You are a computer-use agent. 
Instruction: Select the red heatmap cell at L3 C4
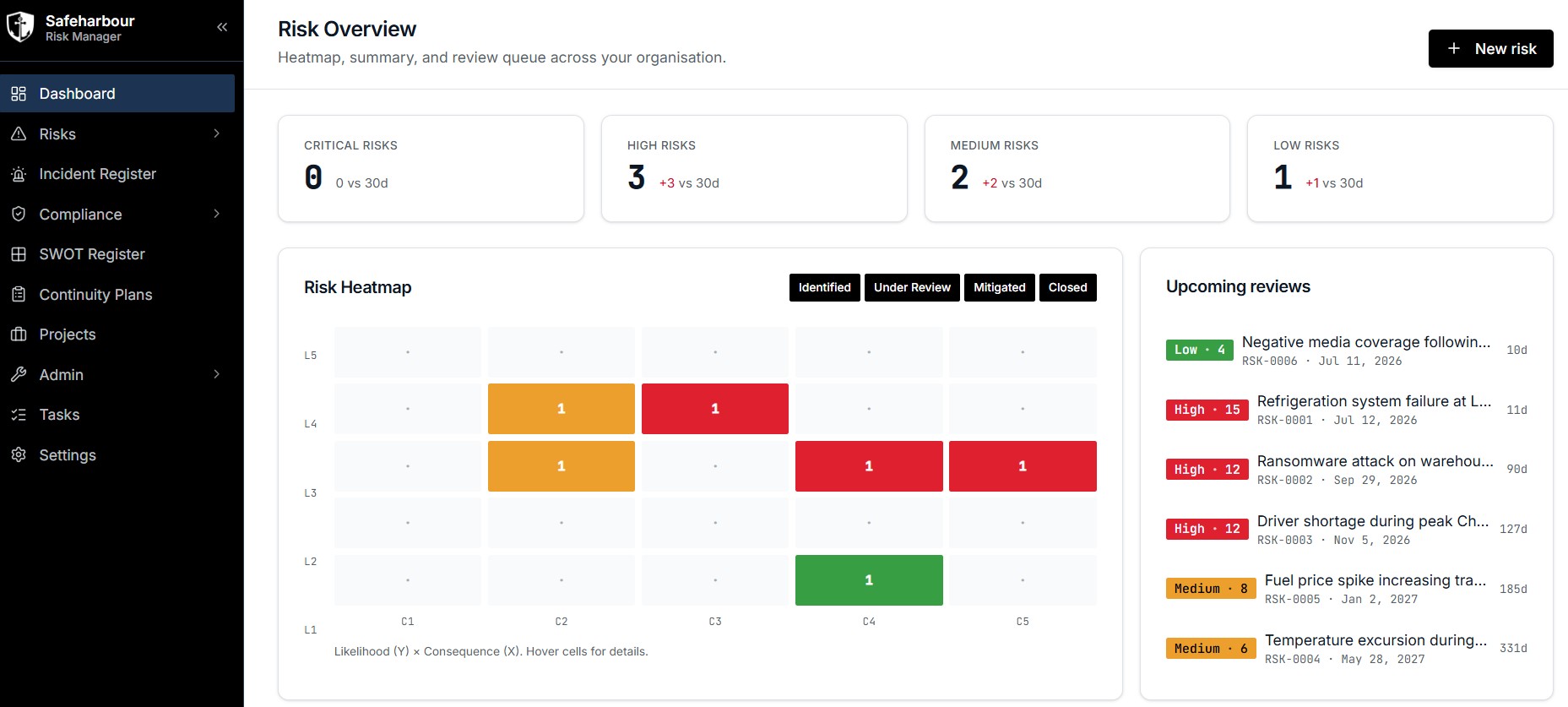[869, 466]
